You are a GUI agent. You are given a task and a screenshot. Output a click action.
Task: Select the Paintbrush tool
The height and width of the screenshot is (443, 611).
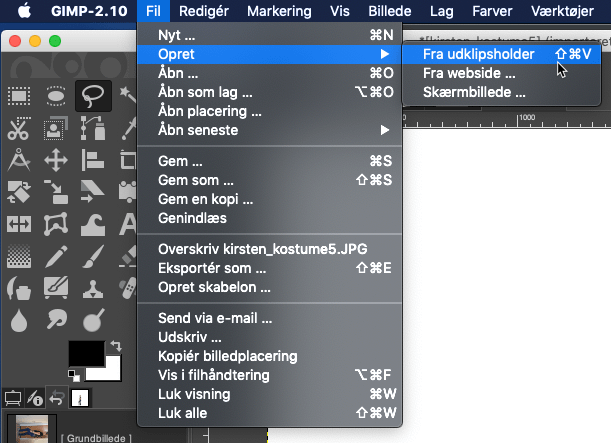[x=93, y=256]
